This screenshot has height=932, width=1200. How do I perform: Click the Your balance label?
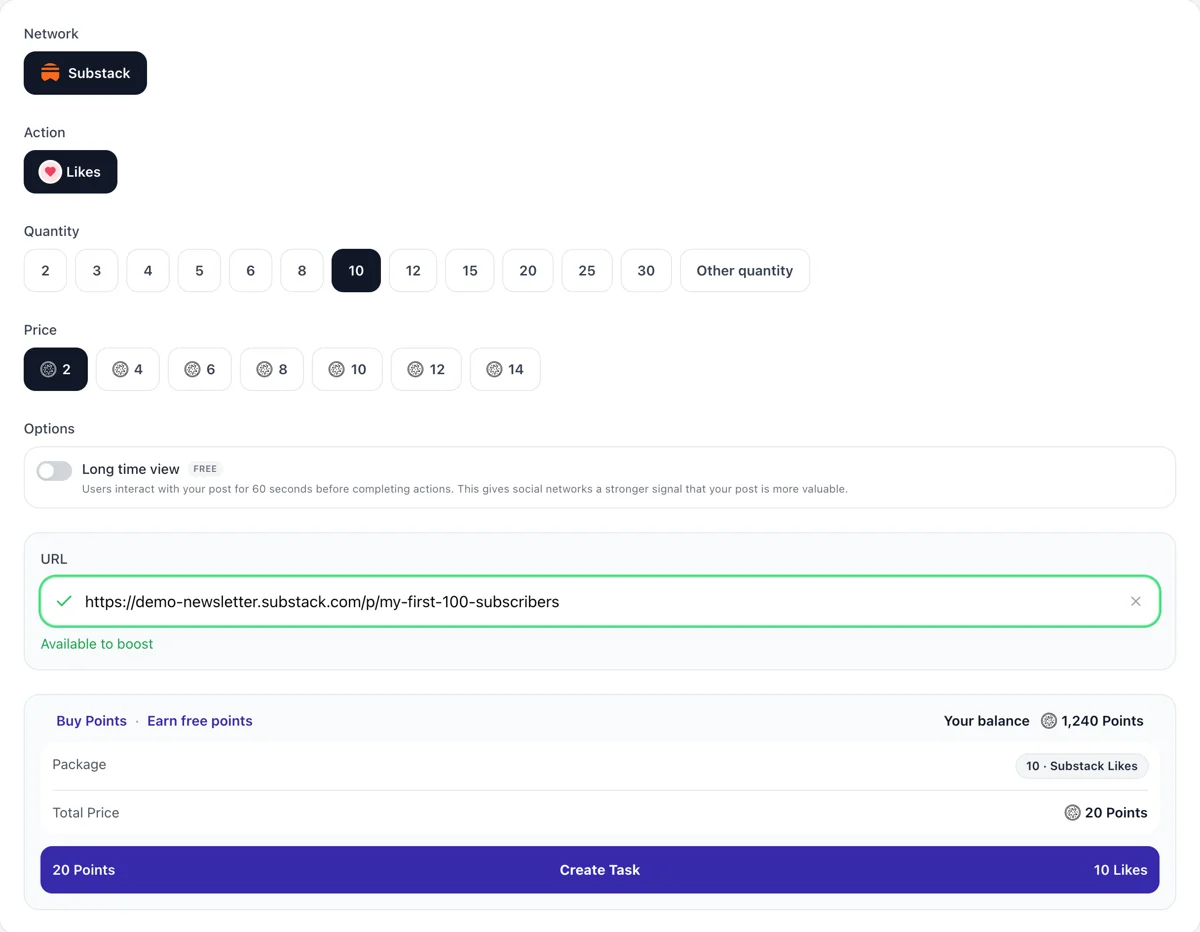pos(987,721)
